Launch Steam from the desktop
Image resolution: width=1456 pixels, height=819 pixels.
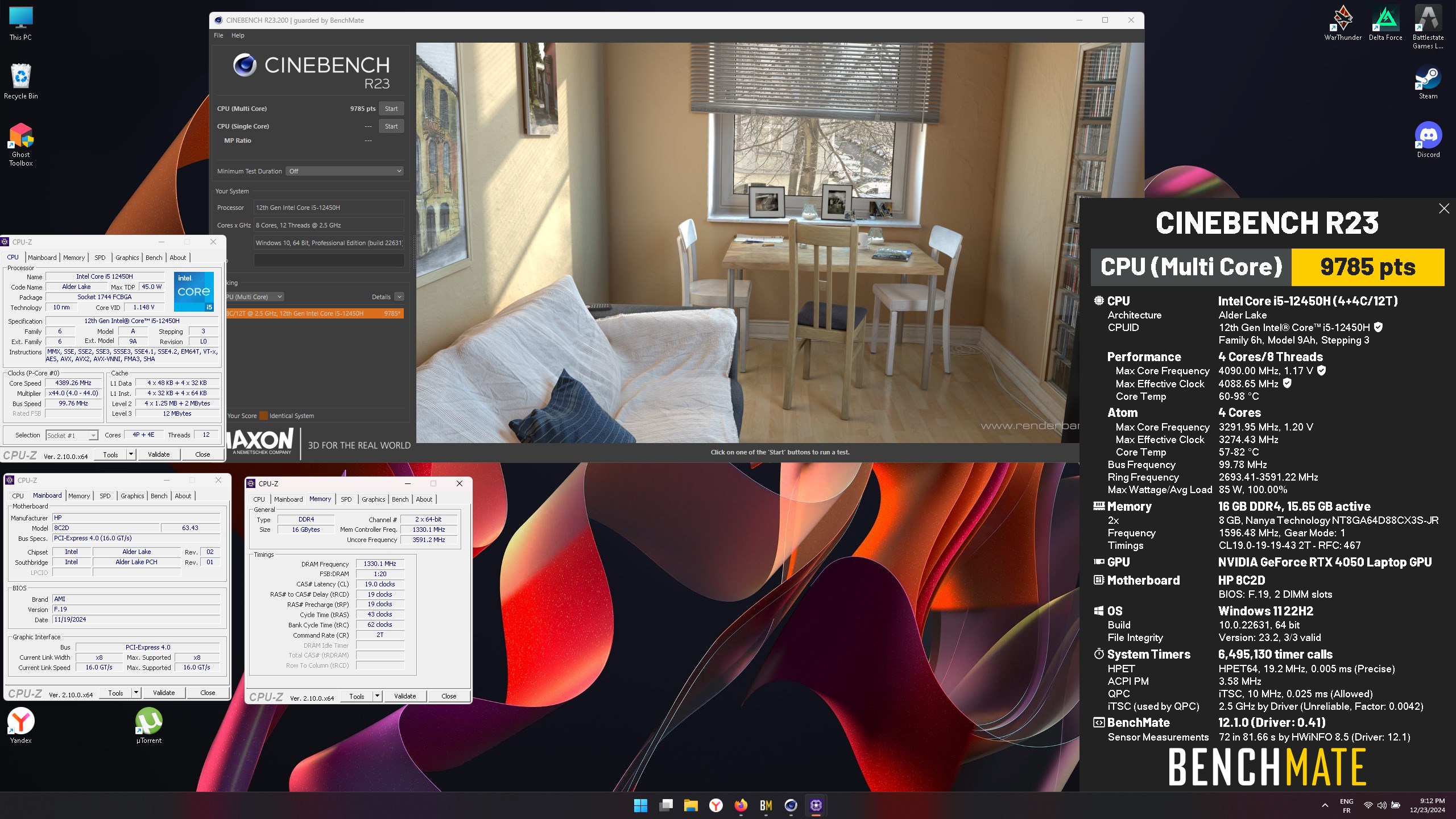click(x=1428, y=83)
